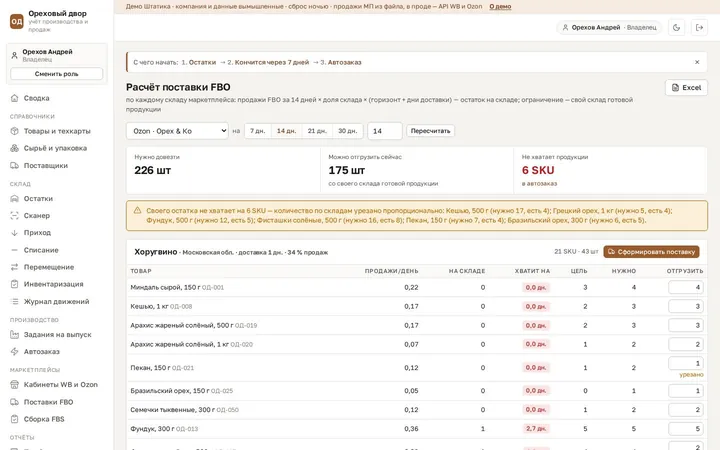
Task: Click quantity field for Бразильский орех, 150 г
Action: (686, 391)
